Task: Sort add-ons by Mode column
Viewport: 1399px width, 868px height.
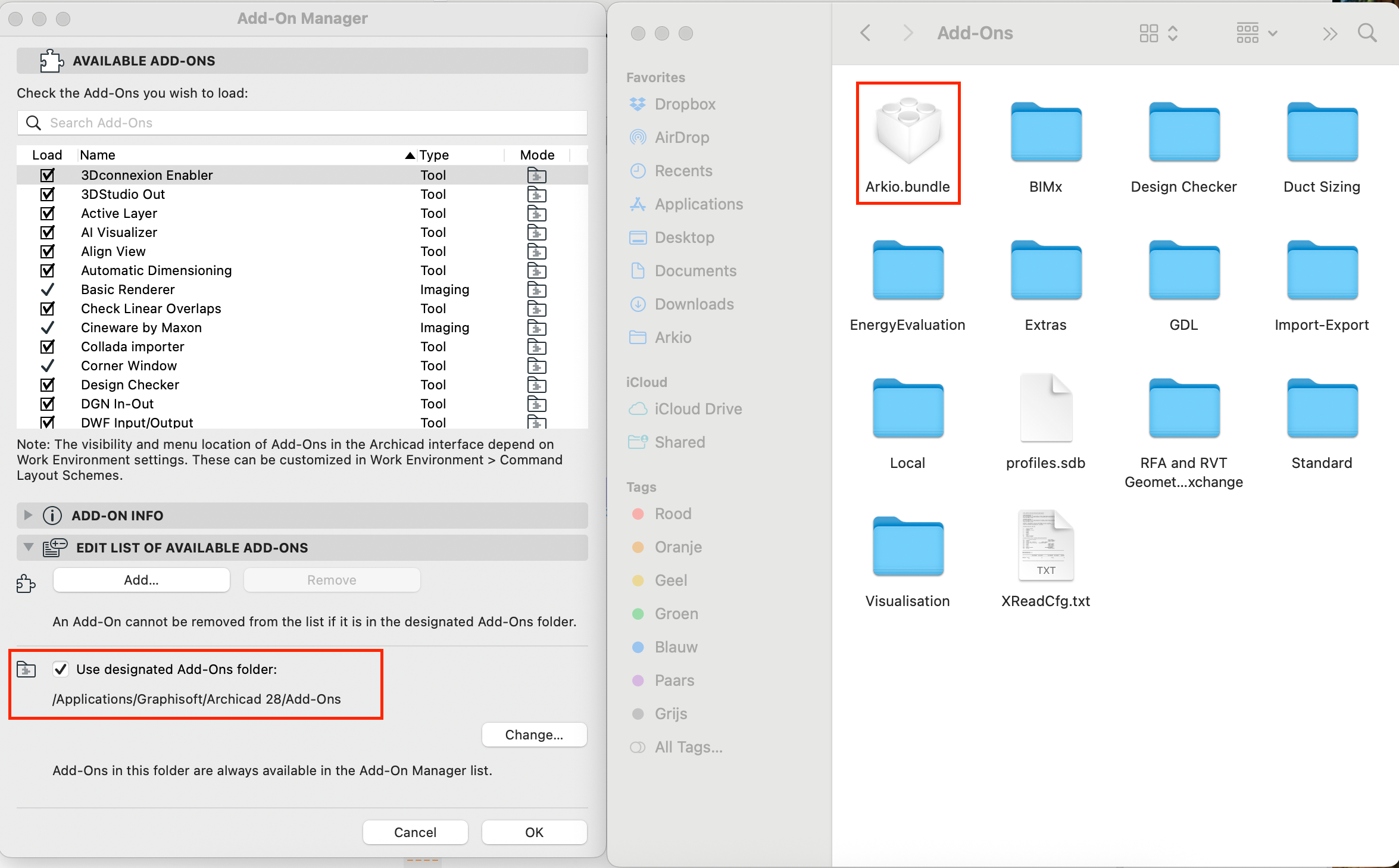Action: (x=537, y=155)
